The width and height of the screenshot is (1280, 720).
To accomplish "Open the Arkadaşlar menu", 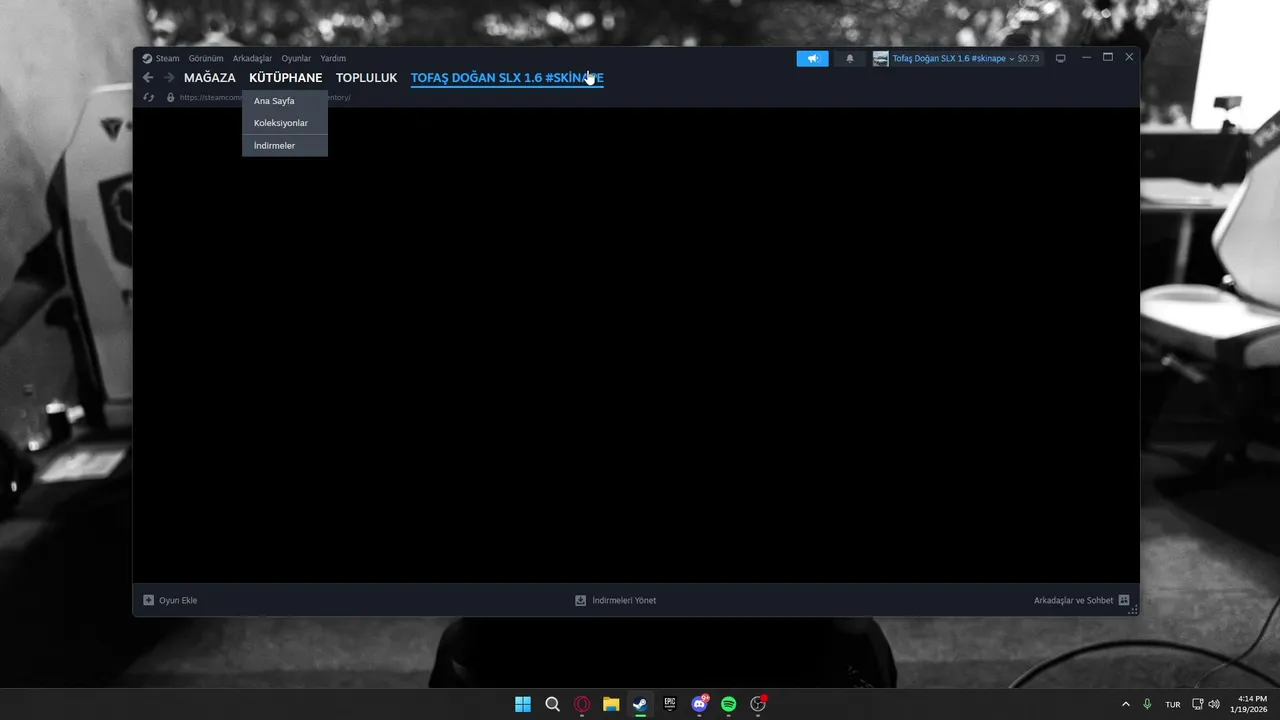I will point(252,58).
